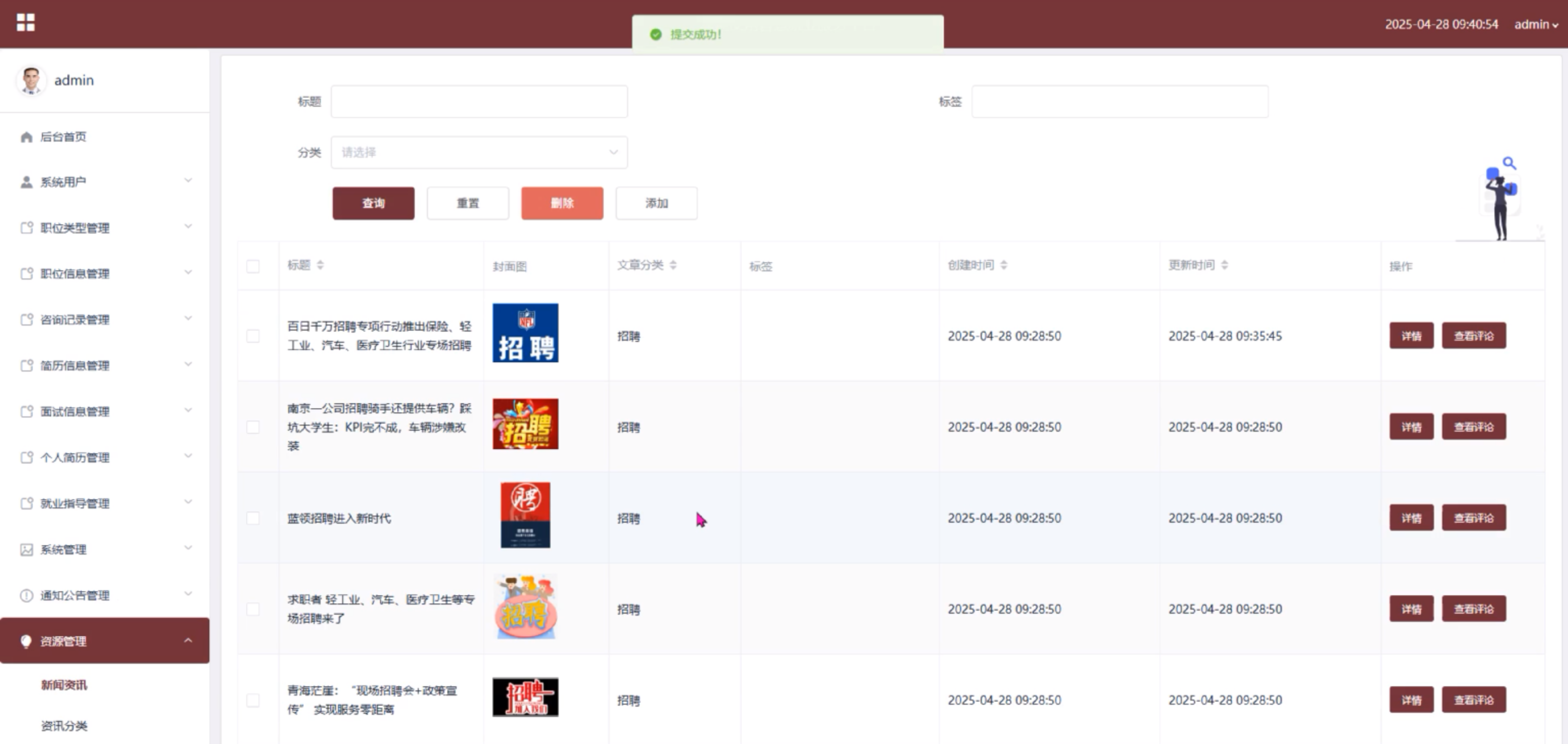This screenshot has width=1568, height=744.
Task: Open 新闻资讯 submenu item
Action: [64, 685]
